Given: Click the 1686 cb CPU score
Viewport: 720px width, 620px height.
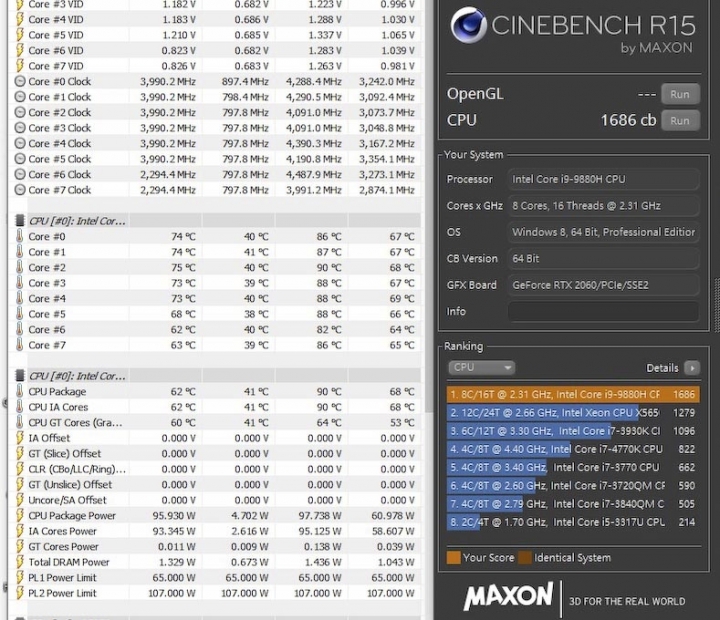Looking at the screenshot, I should pyautogui.click(x=628, y=120).
